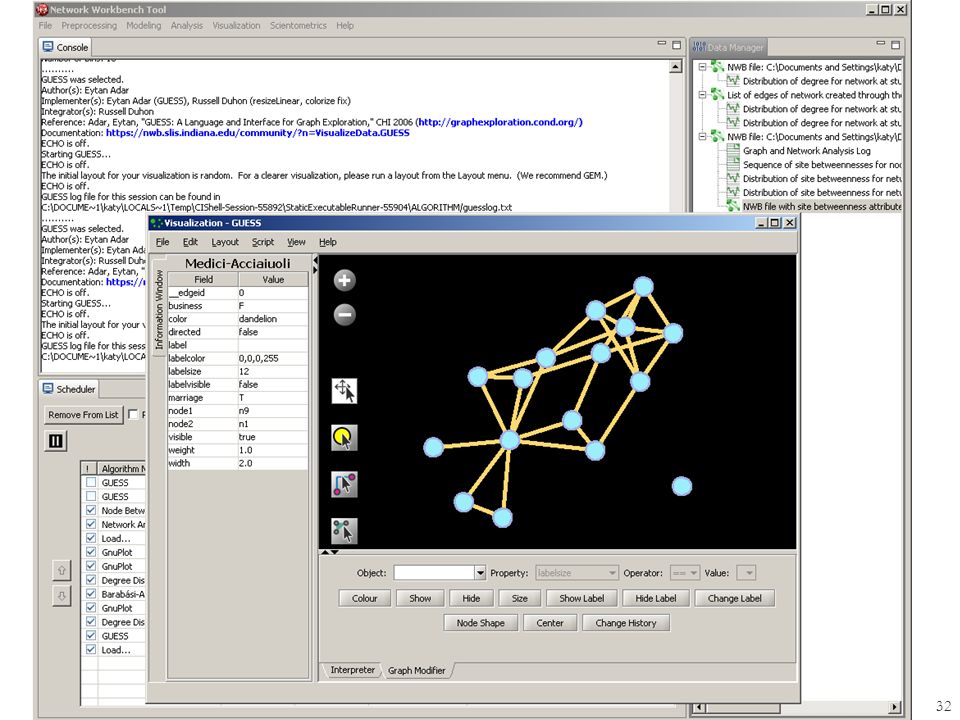Uncheck the checked GUESS row in Scheduler
The image size is (960, 720).
coord(91,636)
